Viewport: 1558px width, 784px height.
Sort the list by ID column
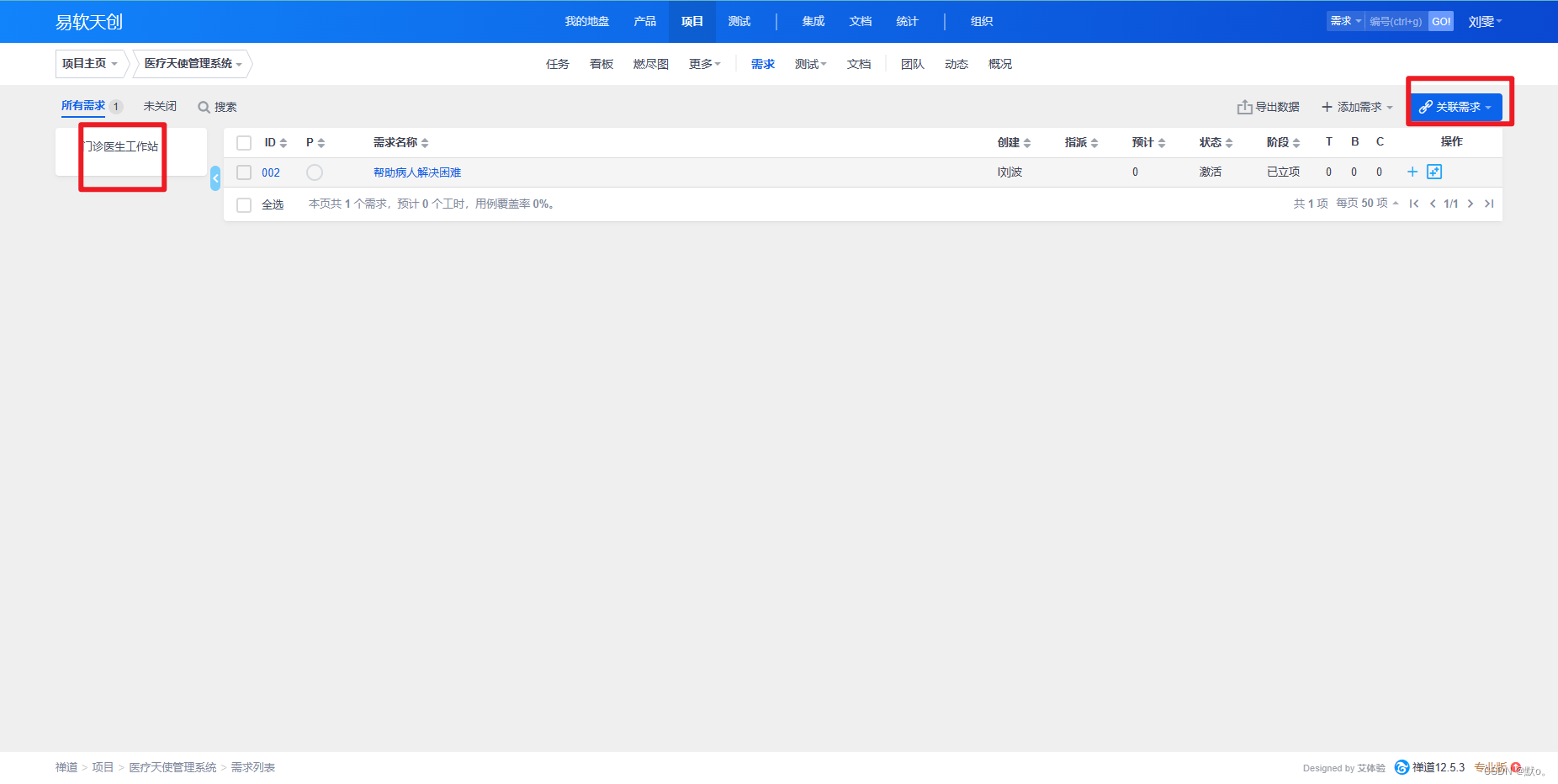point(276,142)
